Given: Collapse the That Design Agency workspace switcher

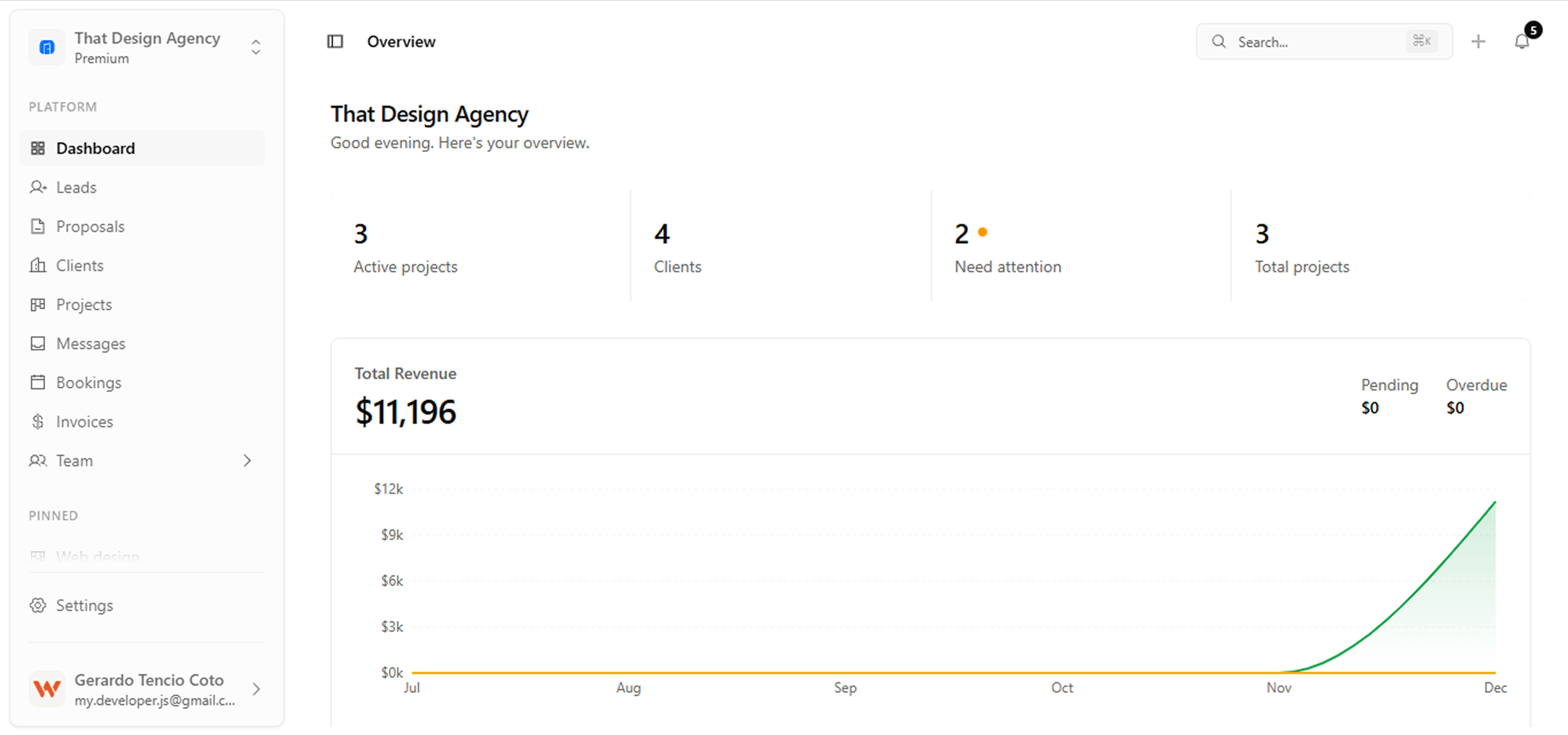Looking at the screenshot, I should (x=255, y=47).
